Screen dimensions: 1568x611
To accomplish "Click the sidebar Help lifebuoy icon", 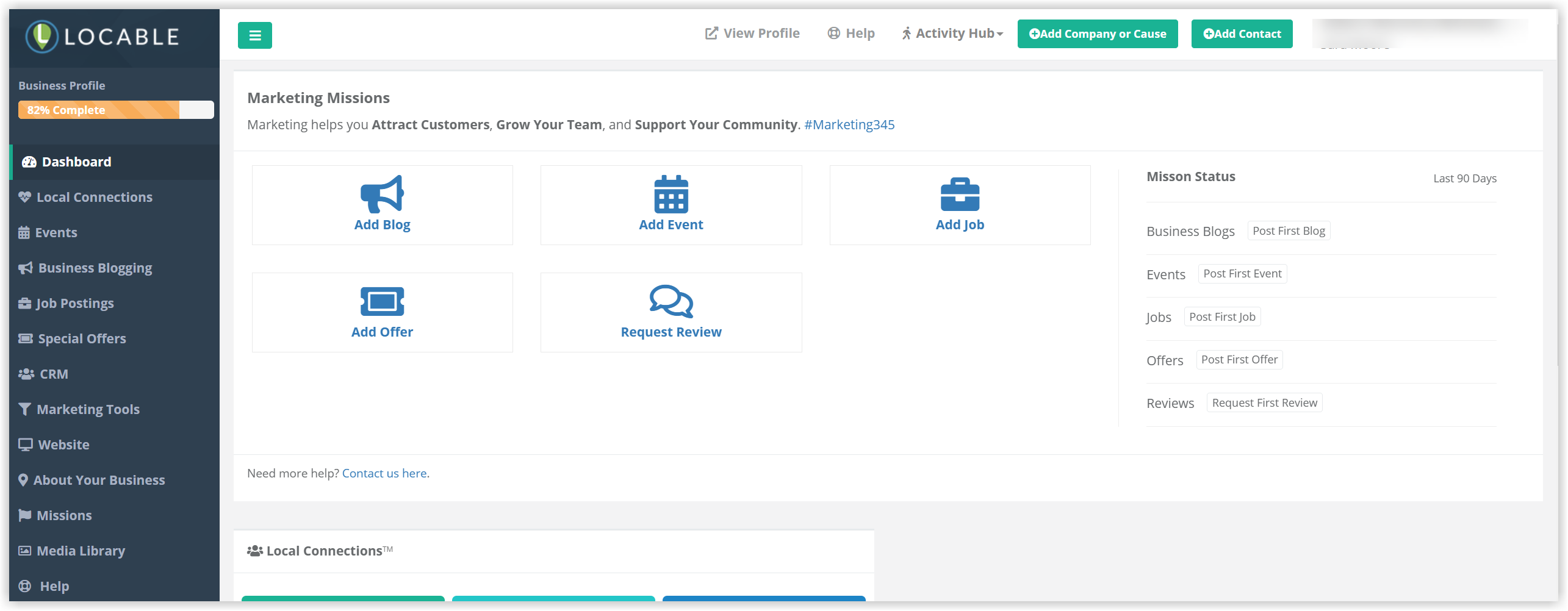I will (25, 586).
